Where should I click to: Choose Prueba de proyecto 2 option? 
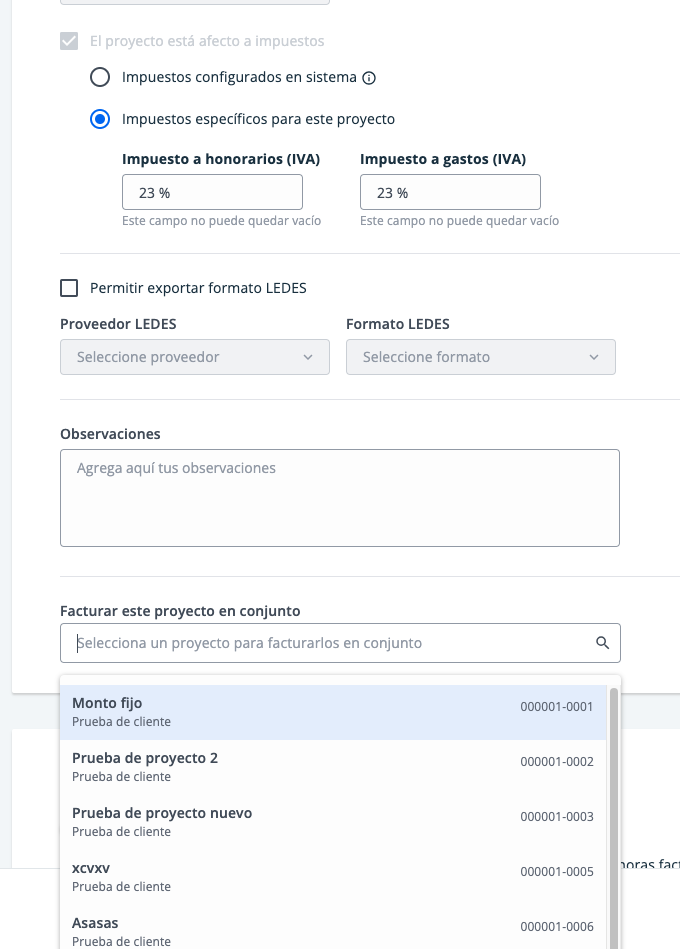click(333, 767)
